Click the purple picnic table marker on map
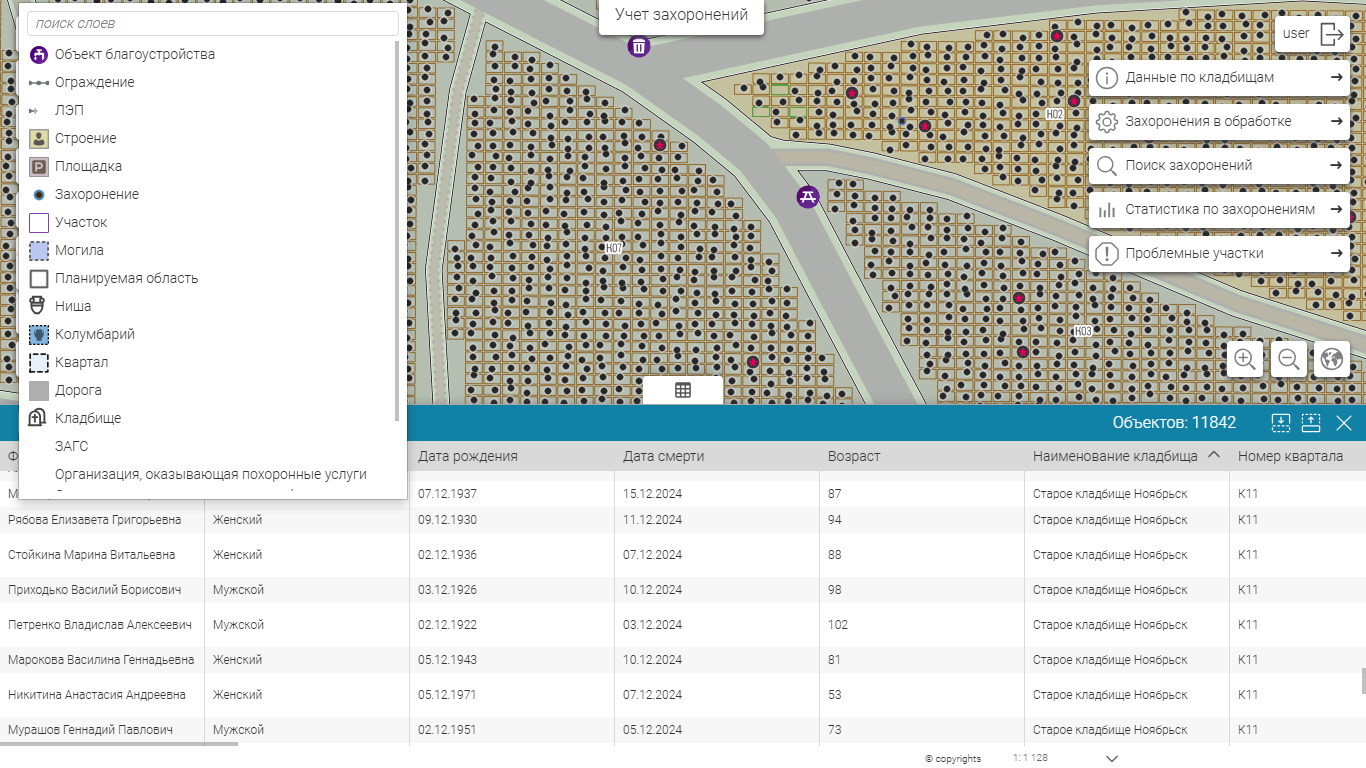This screenshot has height=768, width=1366. (808, 197)
